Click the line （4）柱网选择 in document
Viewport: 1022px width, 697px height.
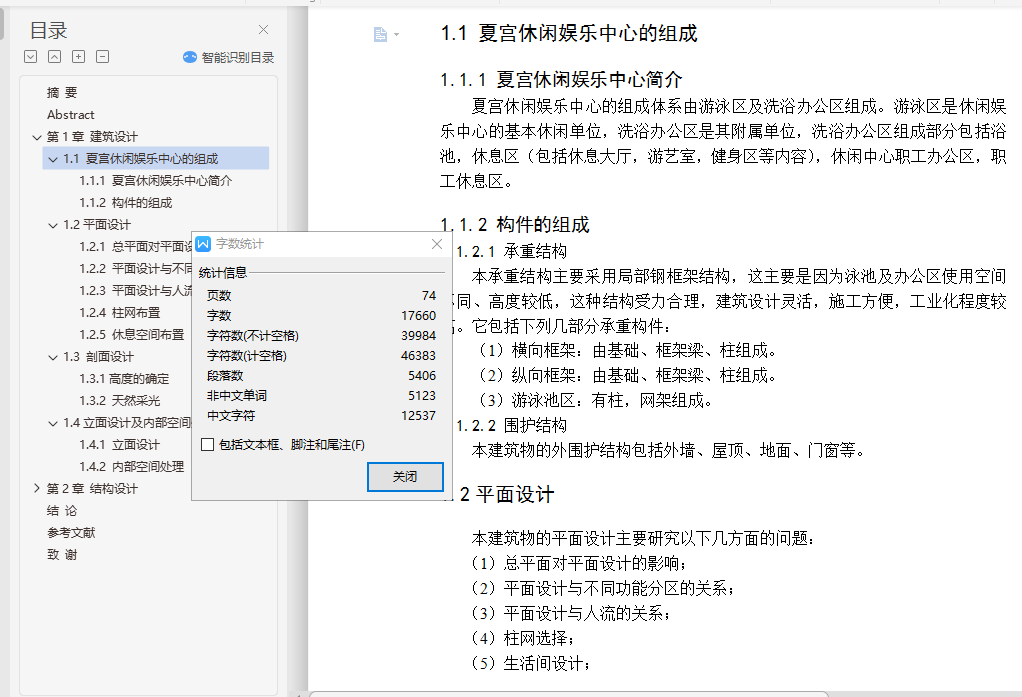pyautogui.click(x=523, y=638)
